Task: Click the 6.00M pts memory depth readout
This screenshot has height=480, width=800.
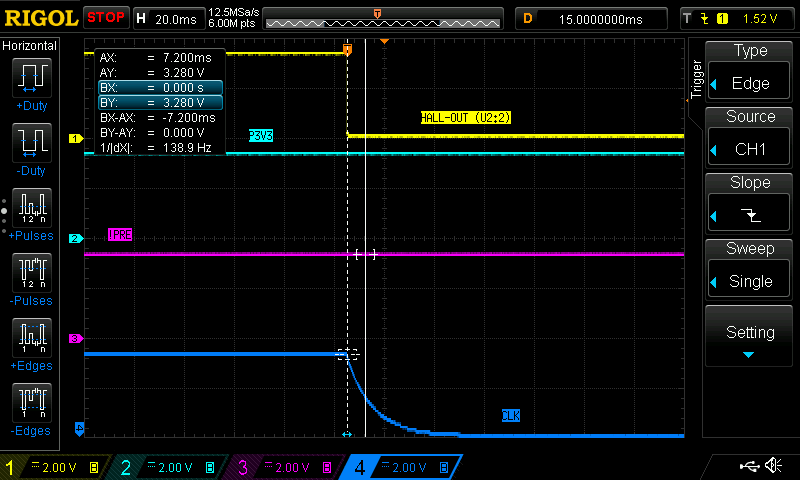Action: click(x=232, y=23)
